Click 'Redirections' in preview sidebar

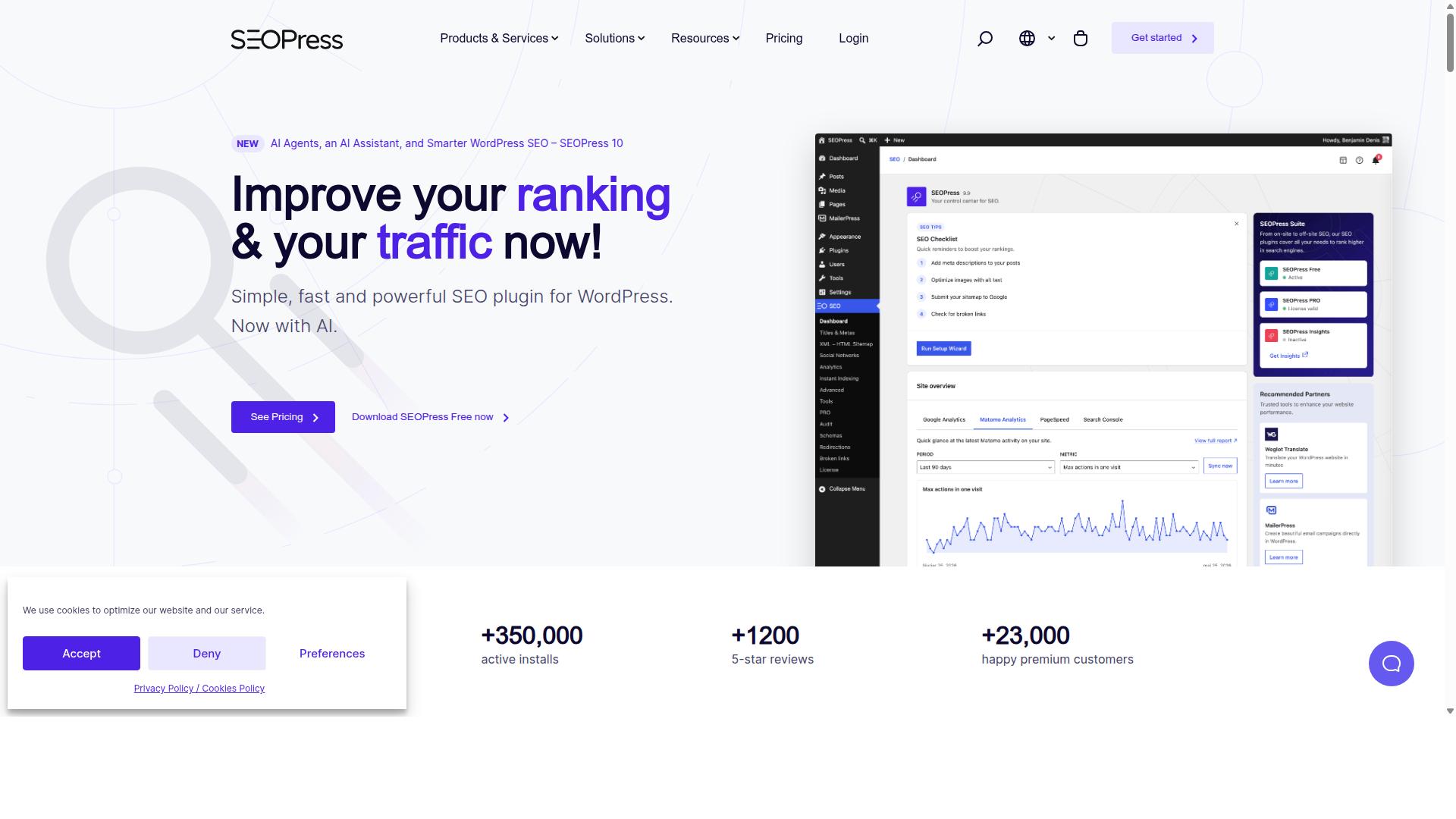pyautogui.click(x=834, y=447)
